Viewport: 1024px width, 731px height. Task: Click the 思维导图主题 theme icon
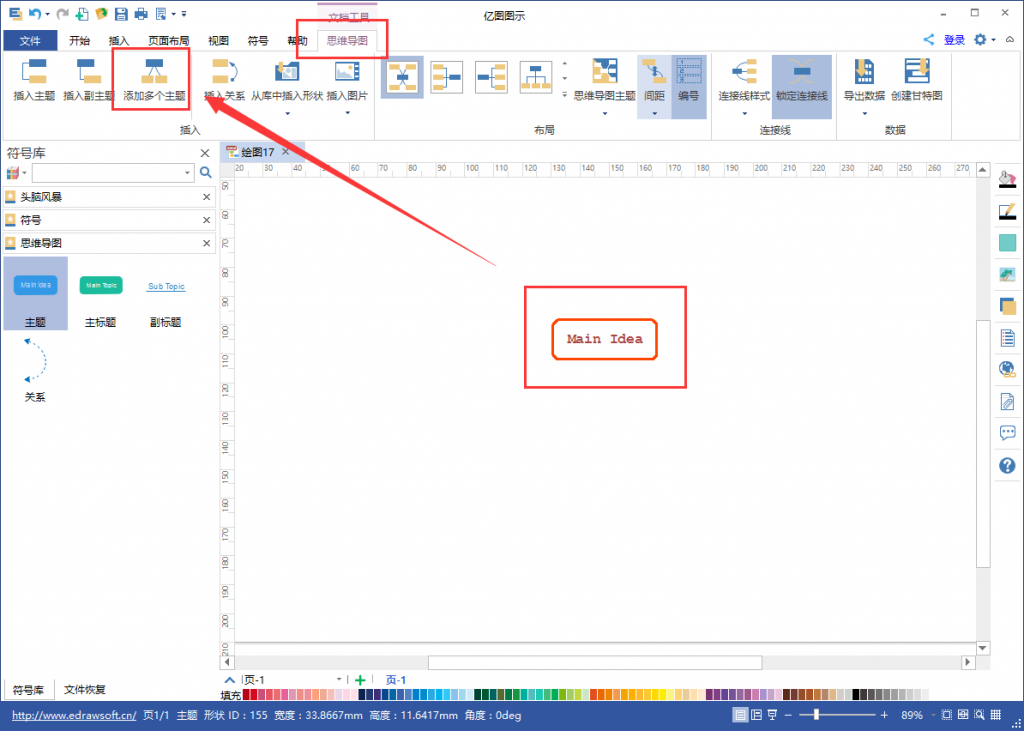[605, 71]
